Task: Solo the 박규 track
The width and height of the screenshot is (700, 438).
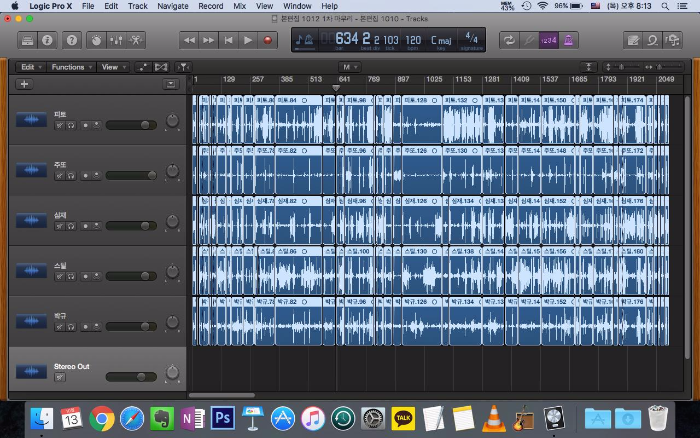Action: [71, 327]
